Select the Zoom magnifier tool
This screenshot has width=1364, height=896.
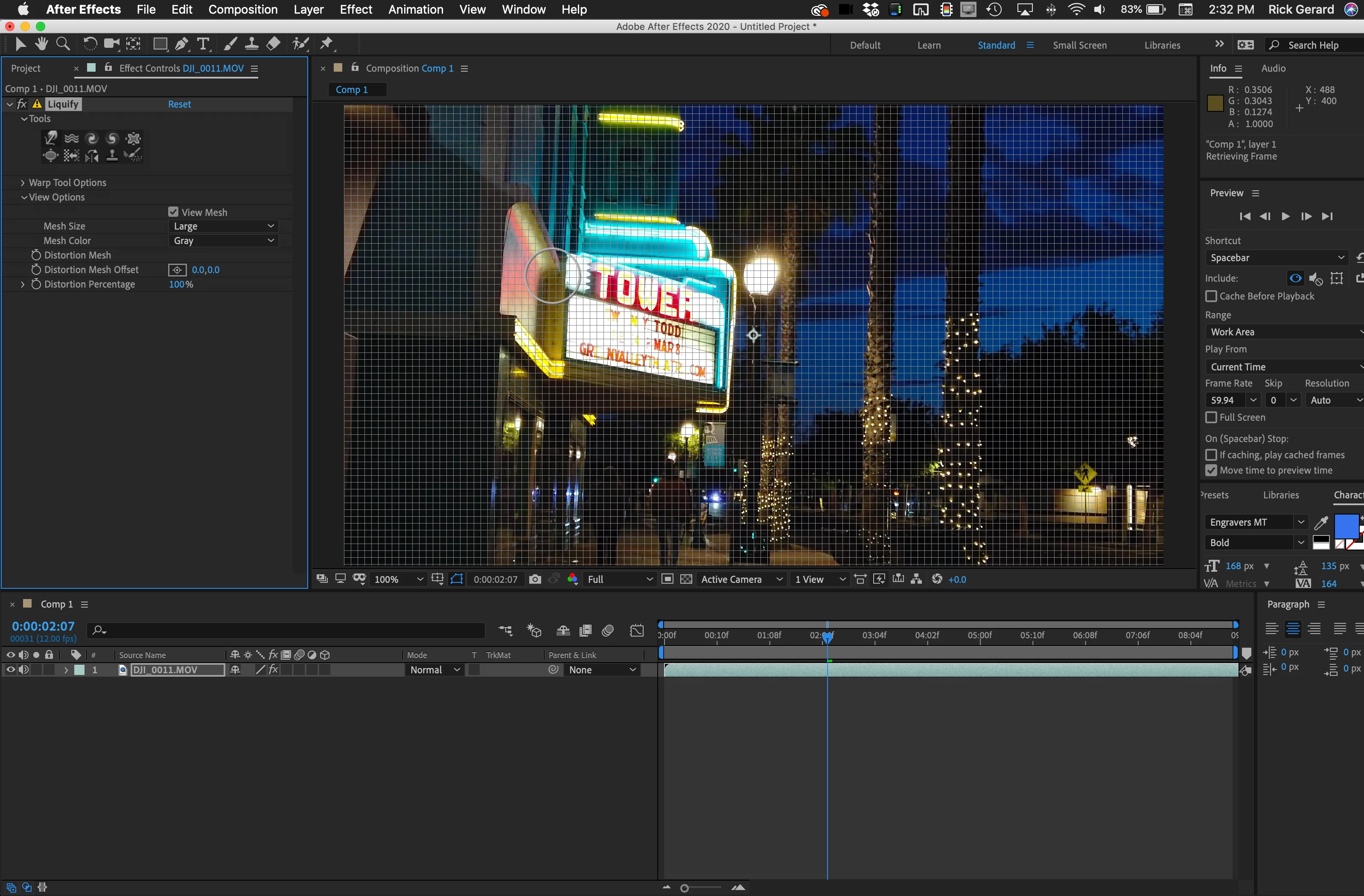click(x=63, y=44)
